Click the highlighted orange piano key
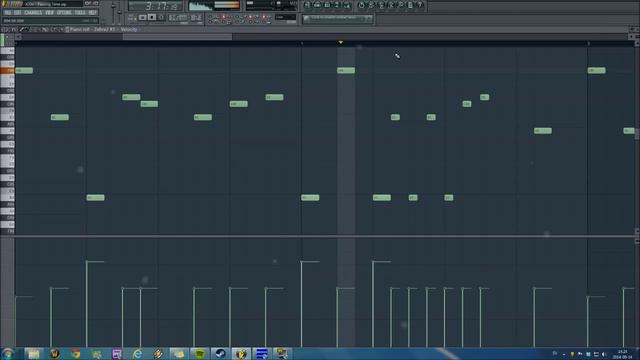Screen dimensions: 640x360 tap(7, 71)
